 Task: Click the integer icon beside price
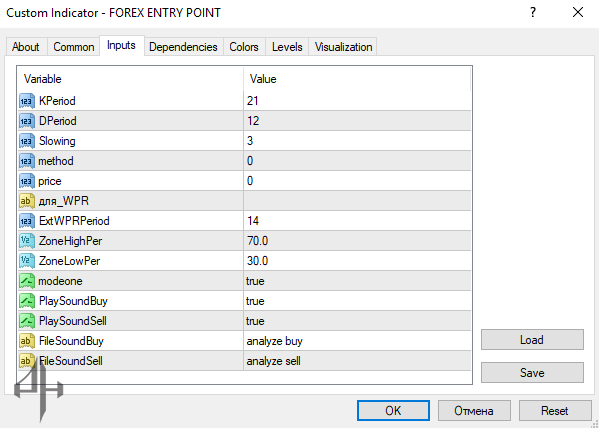pyautogui.click(x=27, y=181)
